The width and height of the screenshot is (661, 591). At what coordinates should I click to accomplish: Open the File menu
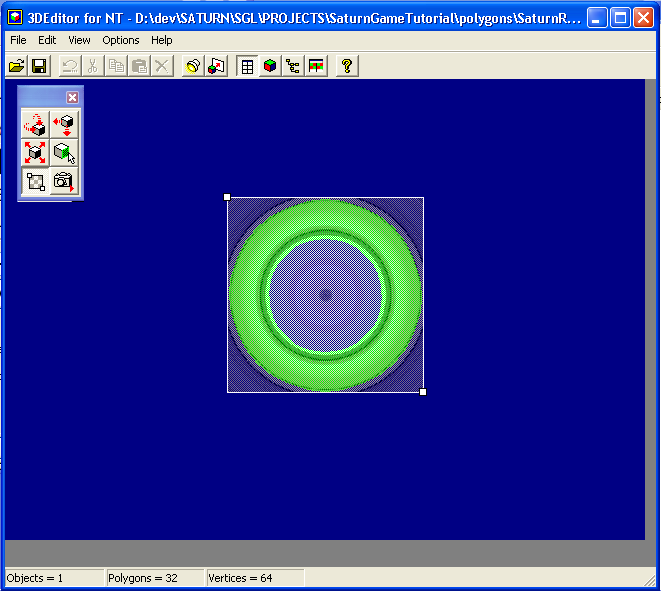pyautogui.click(x=18, y=40)
